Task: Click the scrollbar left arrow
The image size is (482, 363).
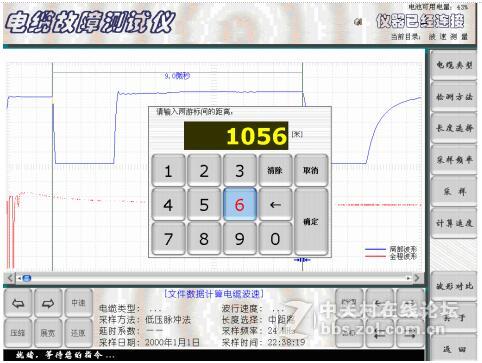Action: pyautogui.click(x=10, y=278)
